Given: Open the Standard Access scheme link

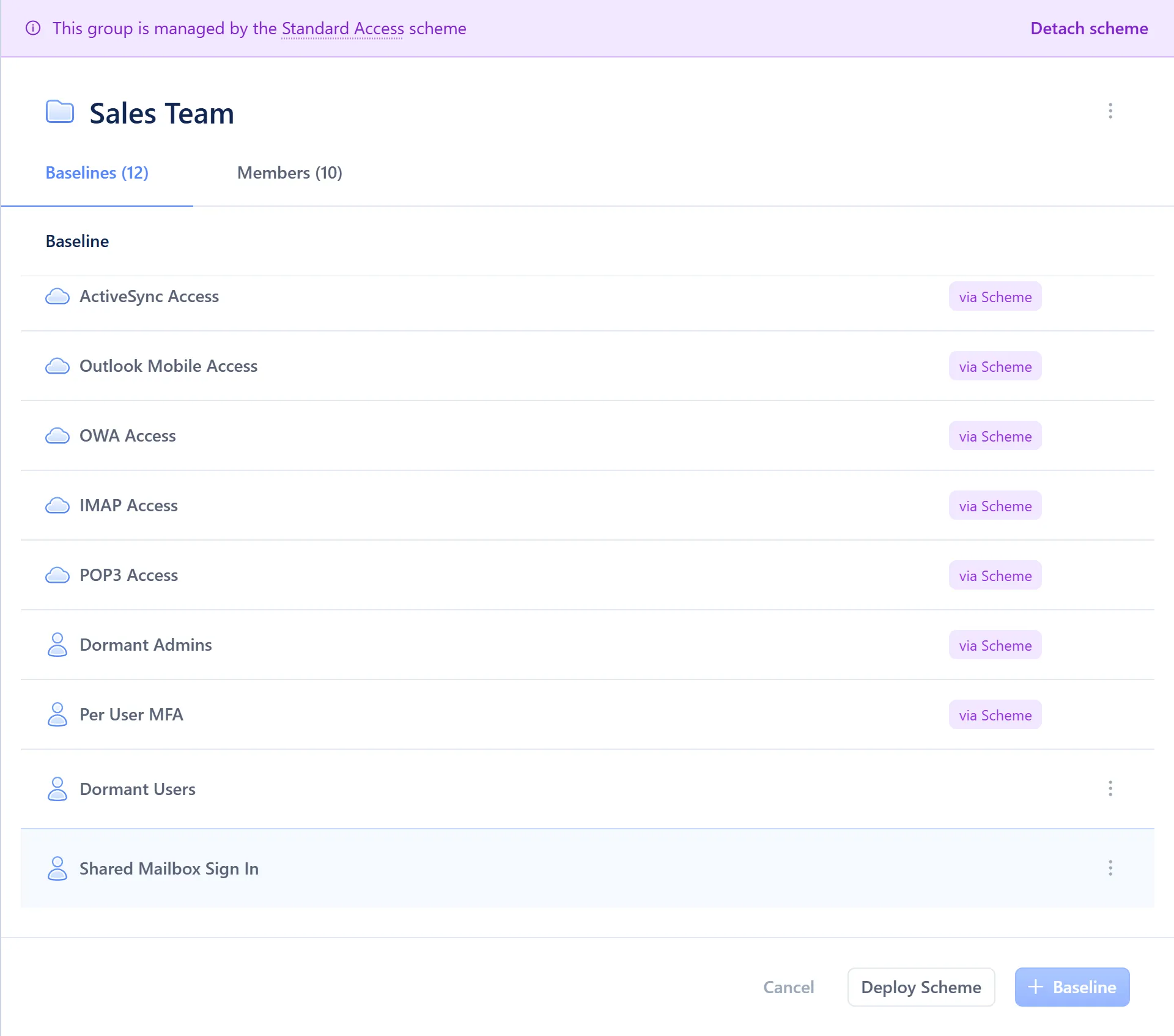Looking at the screenshot, I should (x=343, y=29).
